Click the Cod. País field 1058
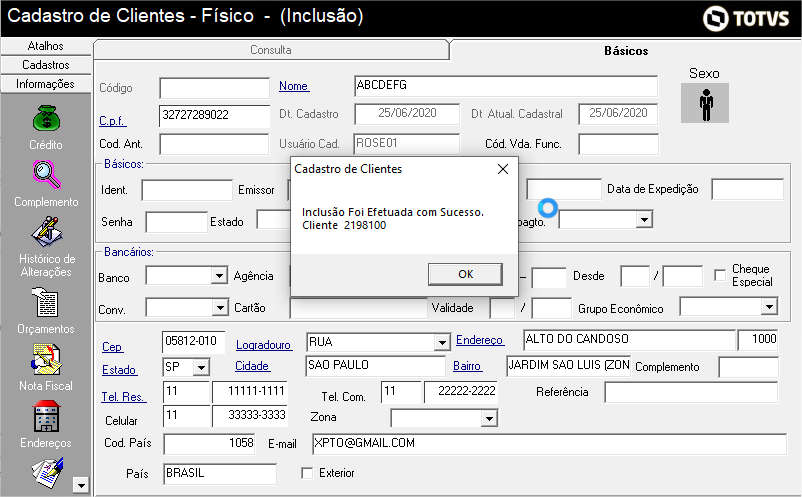 210,444
